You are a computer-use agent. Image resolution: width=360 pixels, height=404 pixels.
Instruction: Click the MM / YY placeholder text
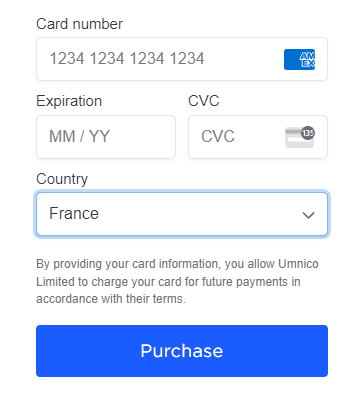coord(79,136)
